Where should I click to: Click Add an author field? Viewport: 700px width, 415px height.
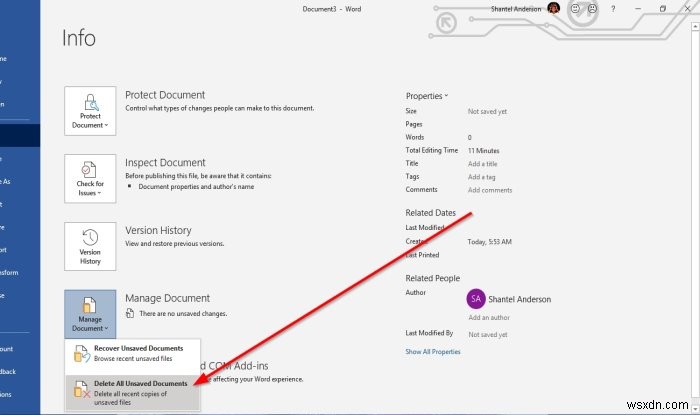[489, 318]
